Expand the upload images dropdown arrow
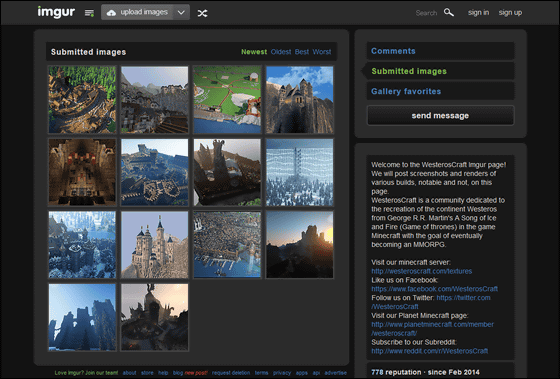Image resolution: width=560 pixels, height=379 pixels. pyautogui.click(x=181, y=12)
